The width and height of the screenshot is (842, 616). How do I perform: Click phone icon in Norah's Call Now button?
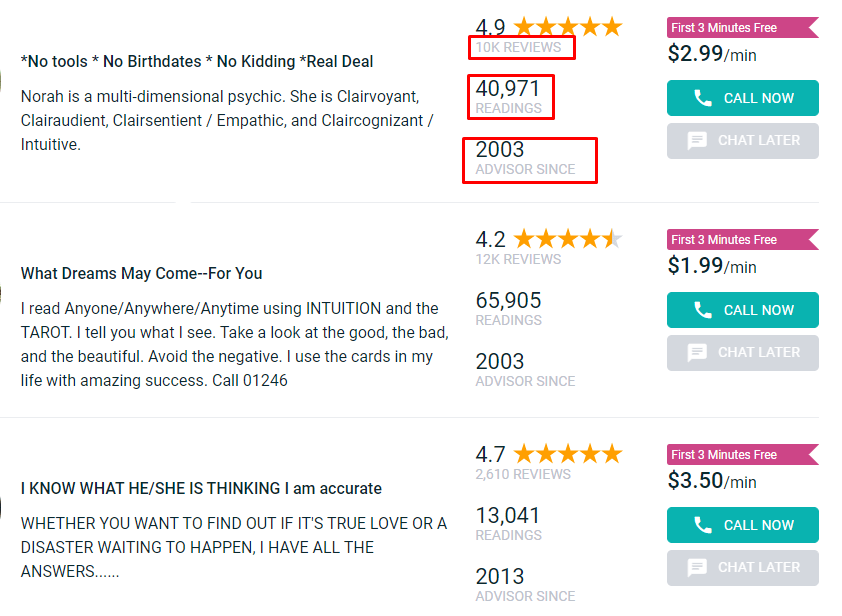pyautogui.click(x=702, y=98)
